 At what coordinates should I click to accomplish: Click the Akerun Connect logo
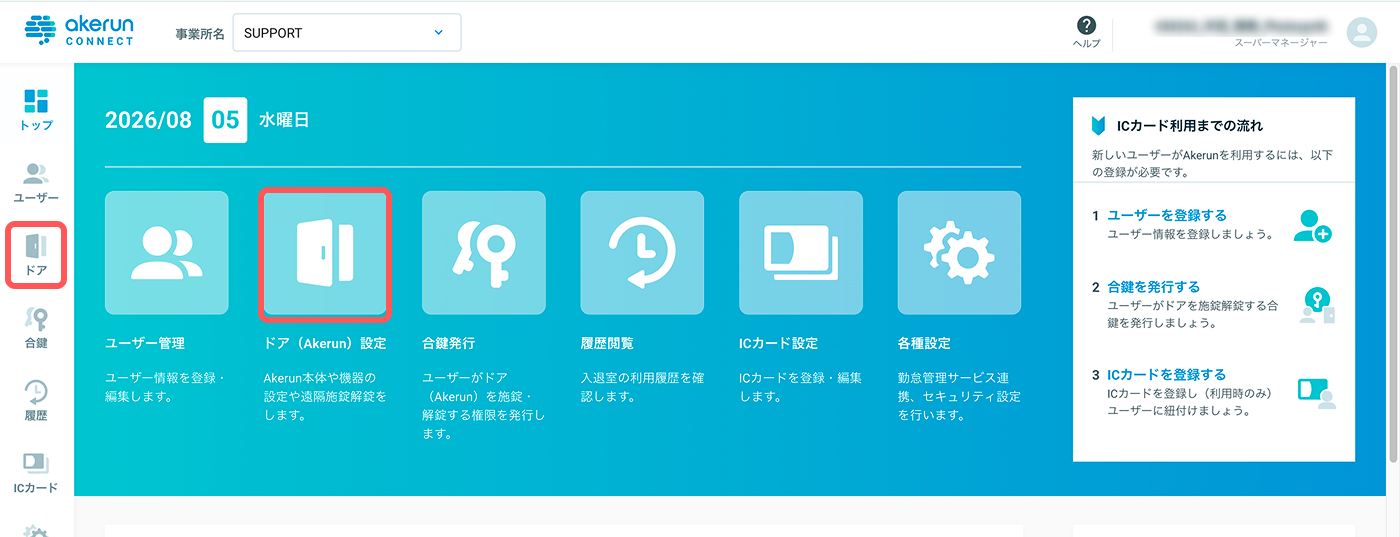[77, 32]
